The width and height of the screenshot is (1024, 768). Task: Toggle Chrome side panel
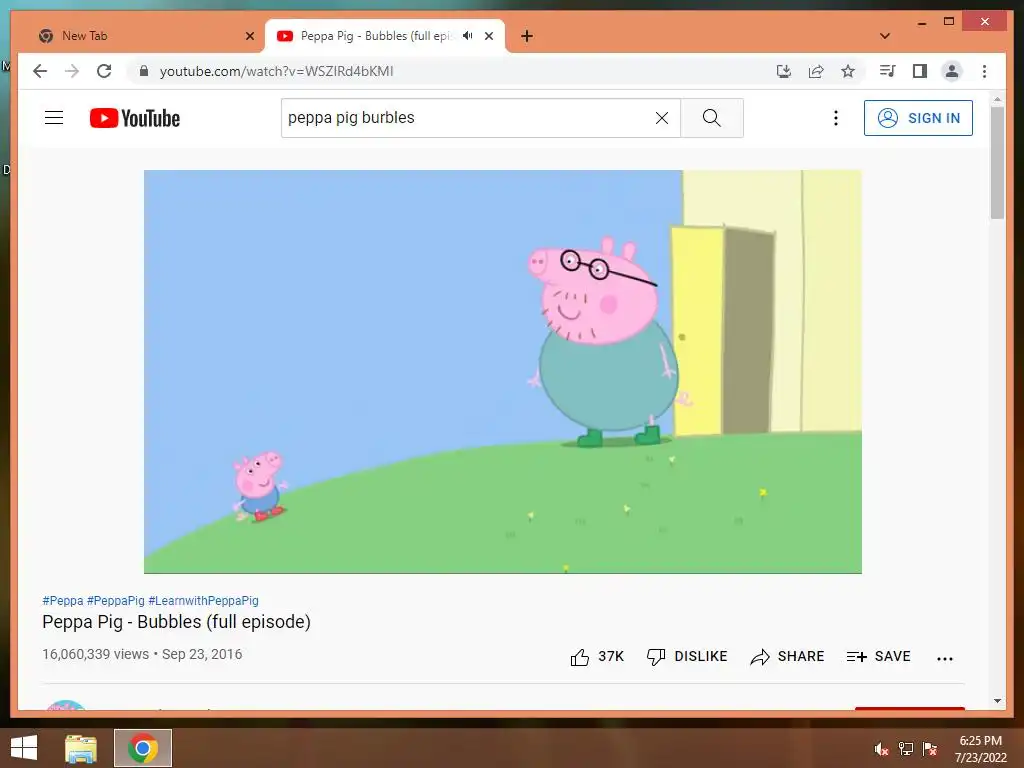coord(920,71)
